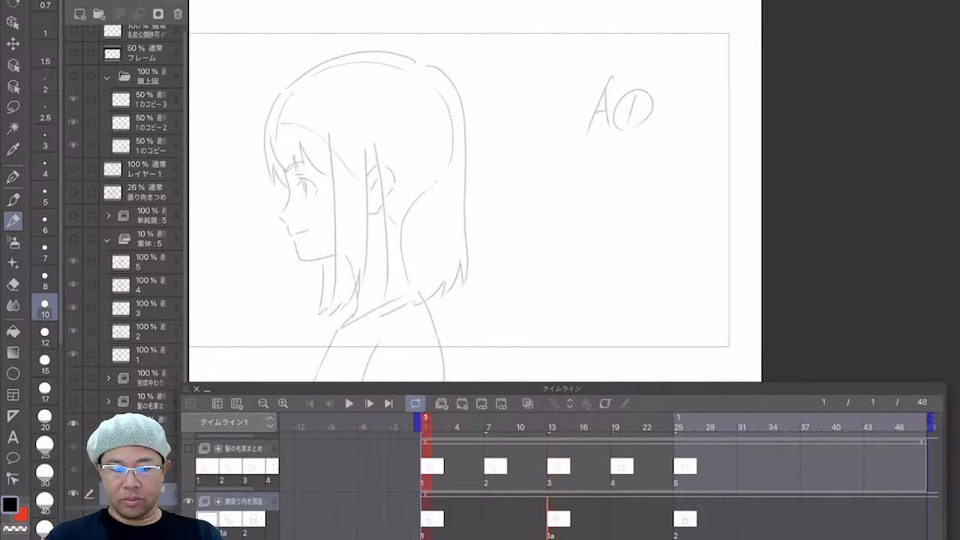960x540 pixels.
Task: Toggle visibility of cel layer 2
Action: tap(73, 331)
